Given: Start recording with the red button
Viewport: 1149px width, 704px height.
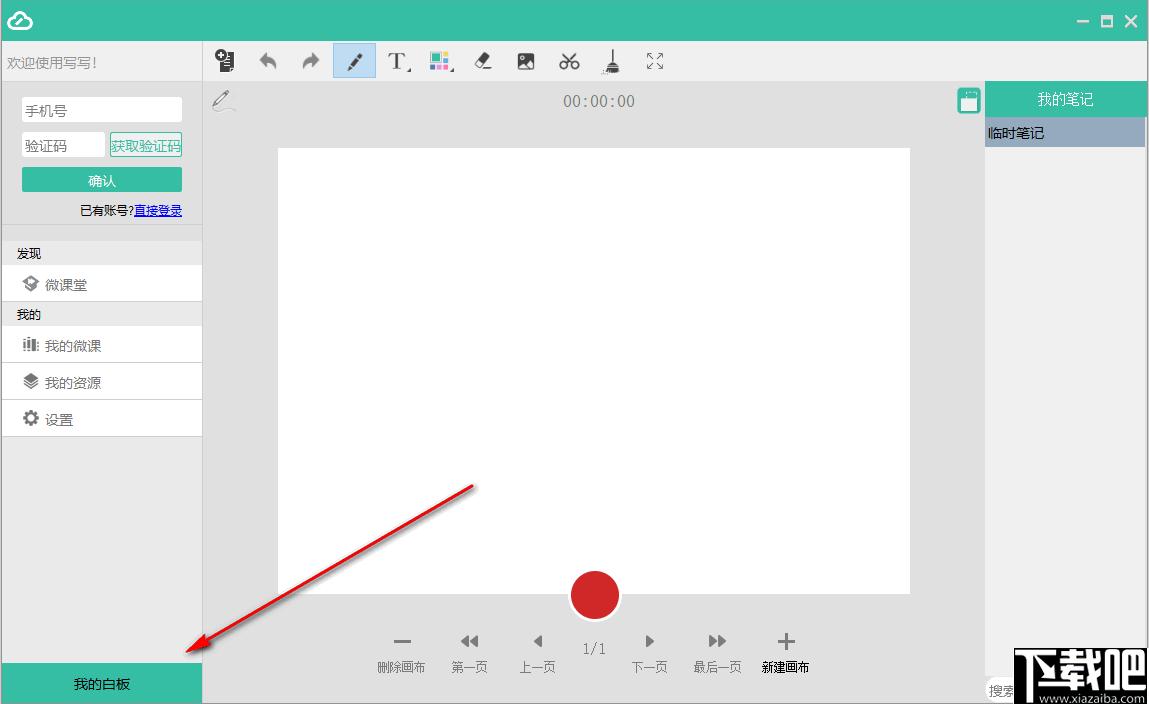Looking at the screenshot, I should [x=595, y=596].
